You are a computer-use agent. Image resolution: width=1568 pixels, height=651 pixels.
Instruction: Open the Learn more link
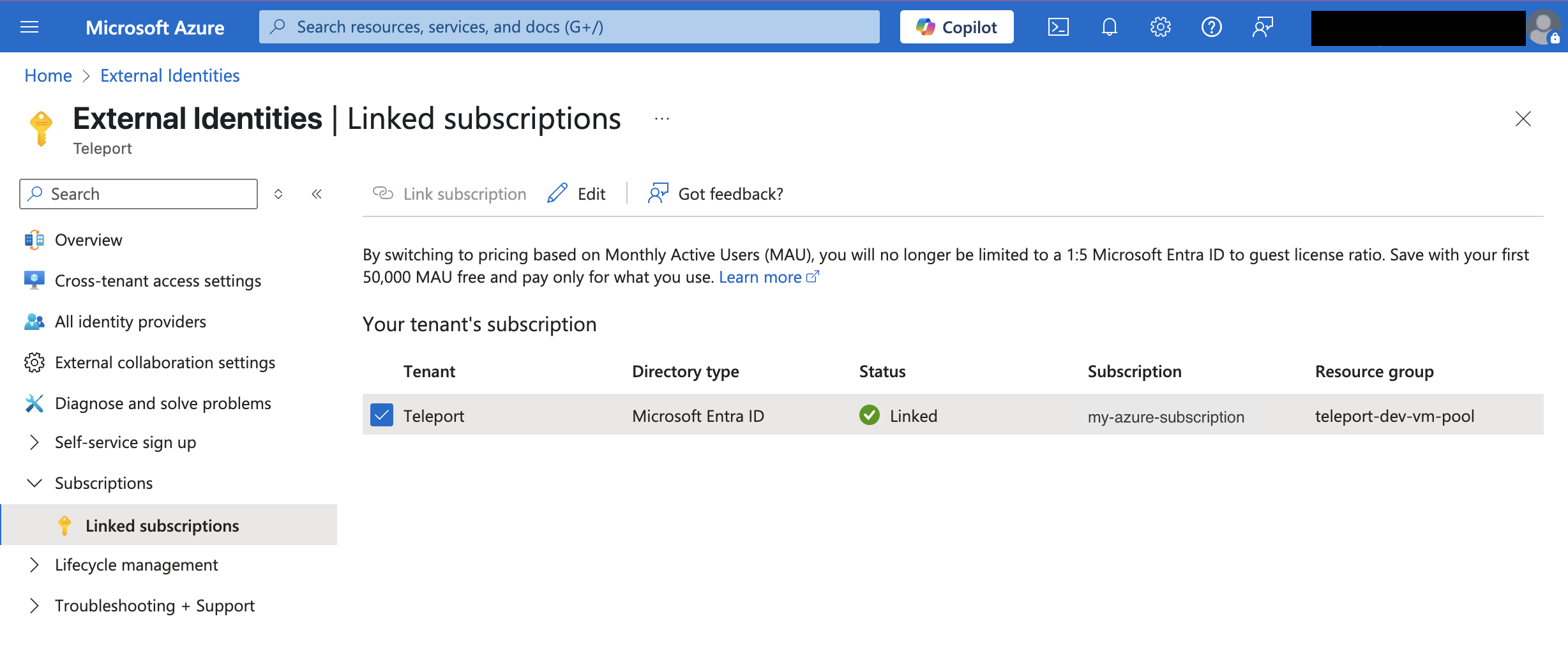(x=761, y=276)
